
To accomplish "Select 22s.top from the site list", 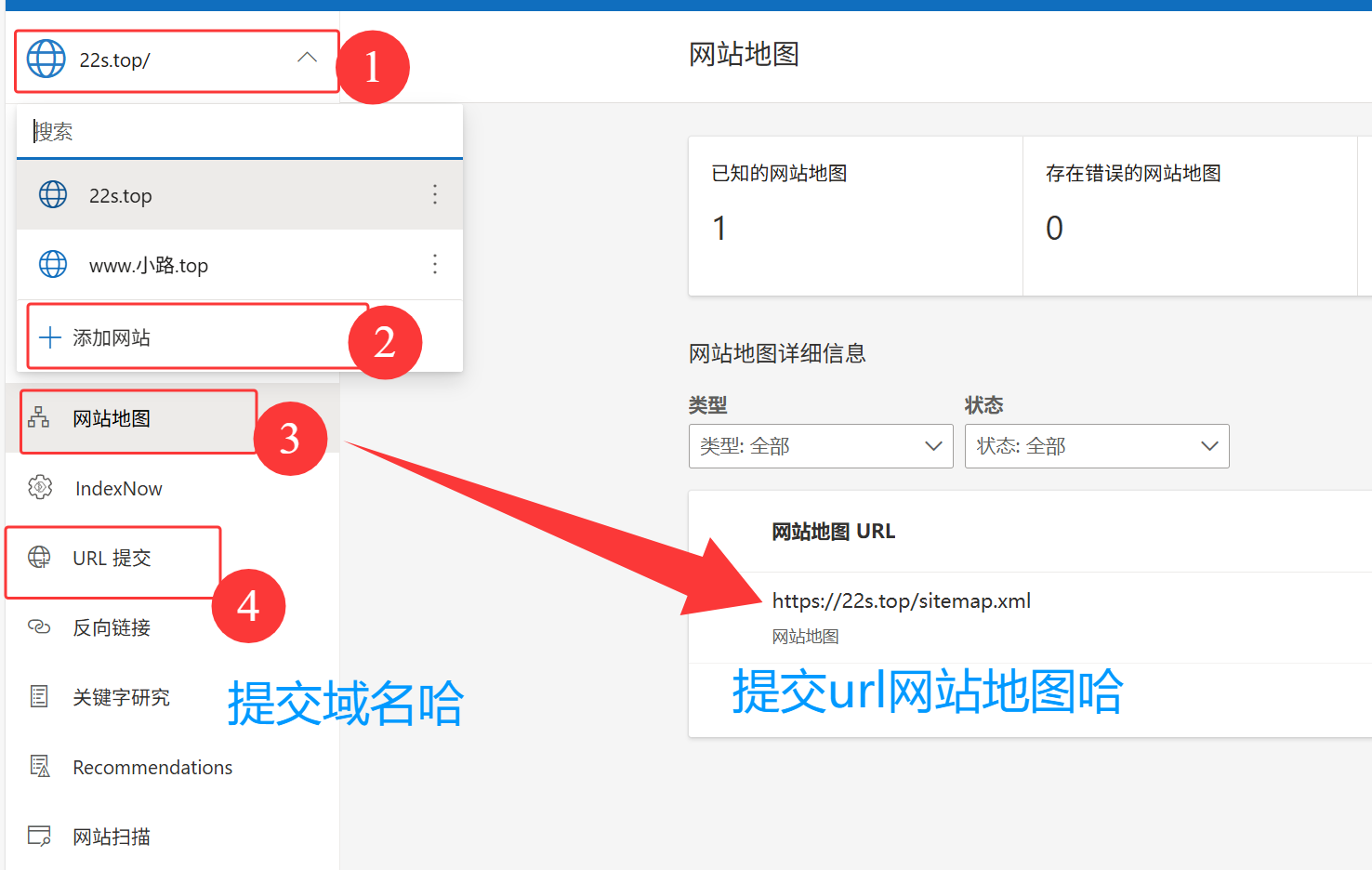I will tap(240, 195).
